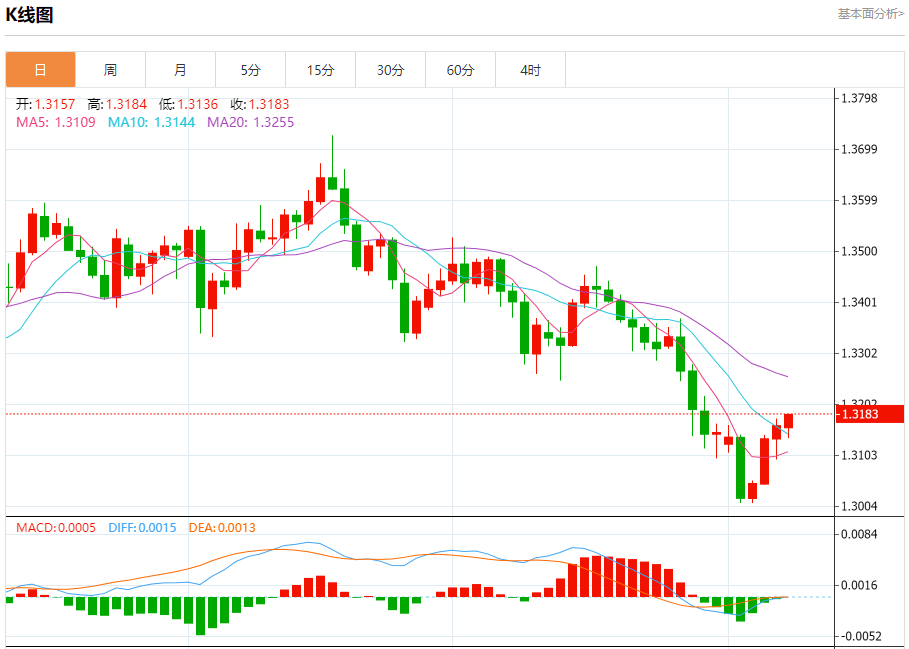Click the MACD value label
This screenshot has height=649, width=909.
(x=53, y=527)
